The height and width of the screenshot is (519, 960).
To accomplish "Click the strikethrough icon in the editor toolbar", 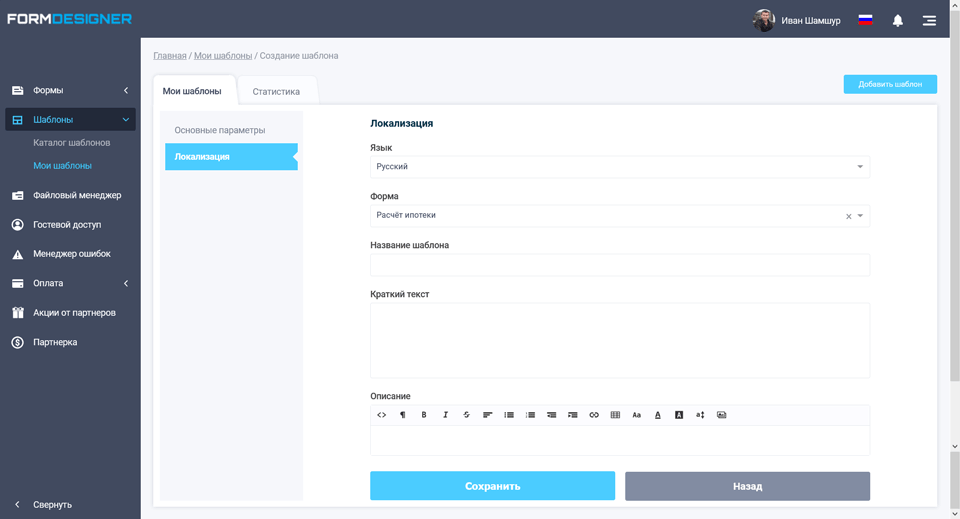I will [x=466, y=415].
